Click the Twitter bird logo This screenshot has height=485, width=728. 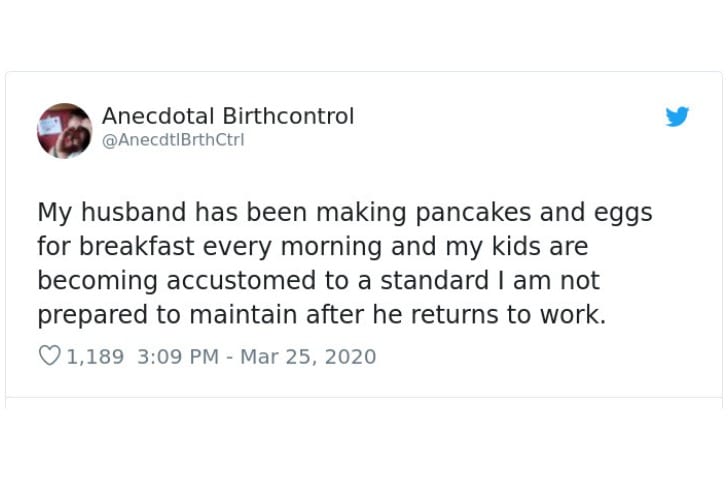[677, 116]
